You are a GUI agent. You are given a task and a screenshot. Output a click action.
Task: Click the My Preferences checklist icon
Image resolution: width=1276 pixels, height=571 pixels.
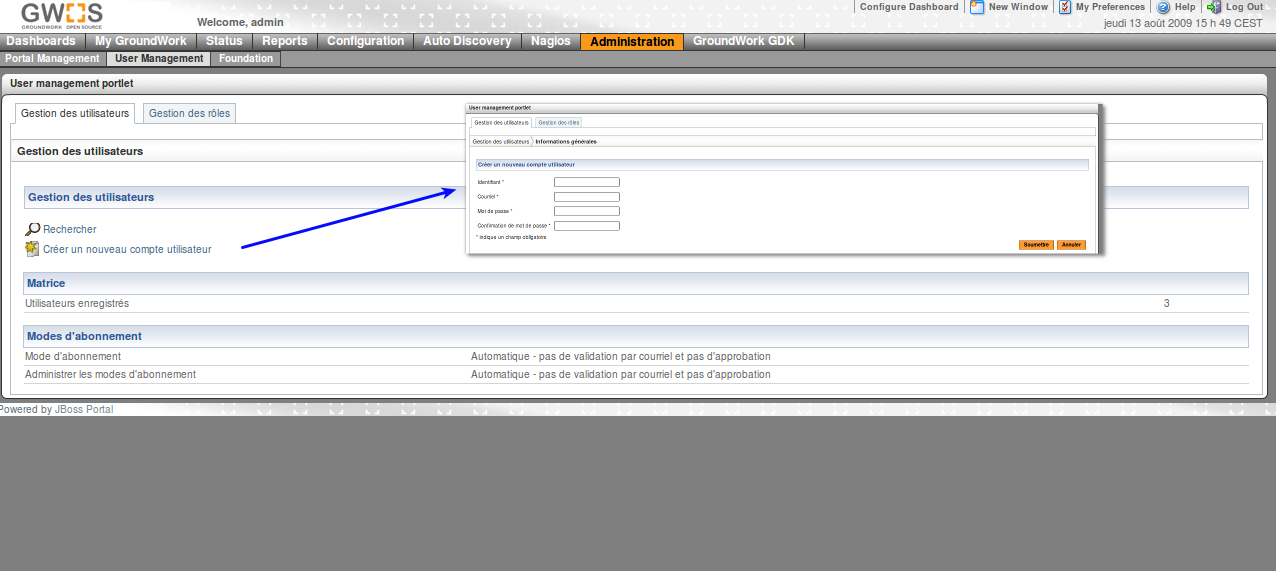pos(1065,7)
